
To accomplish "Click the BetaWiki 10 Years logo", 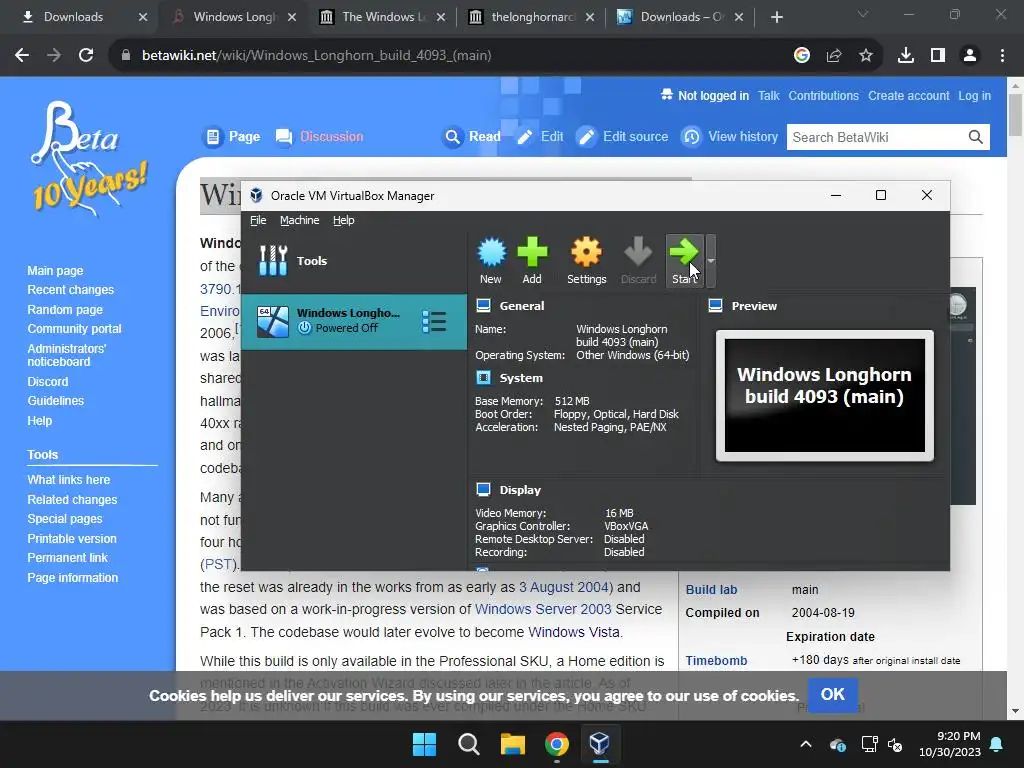I will [88, 159].
